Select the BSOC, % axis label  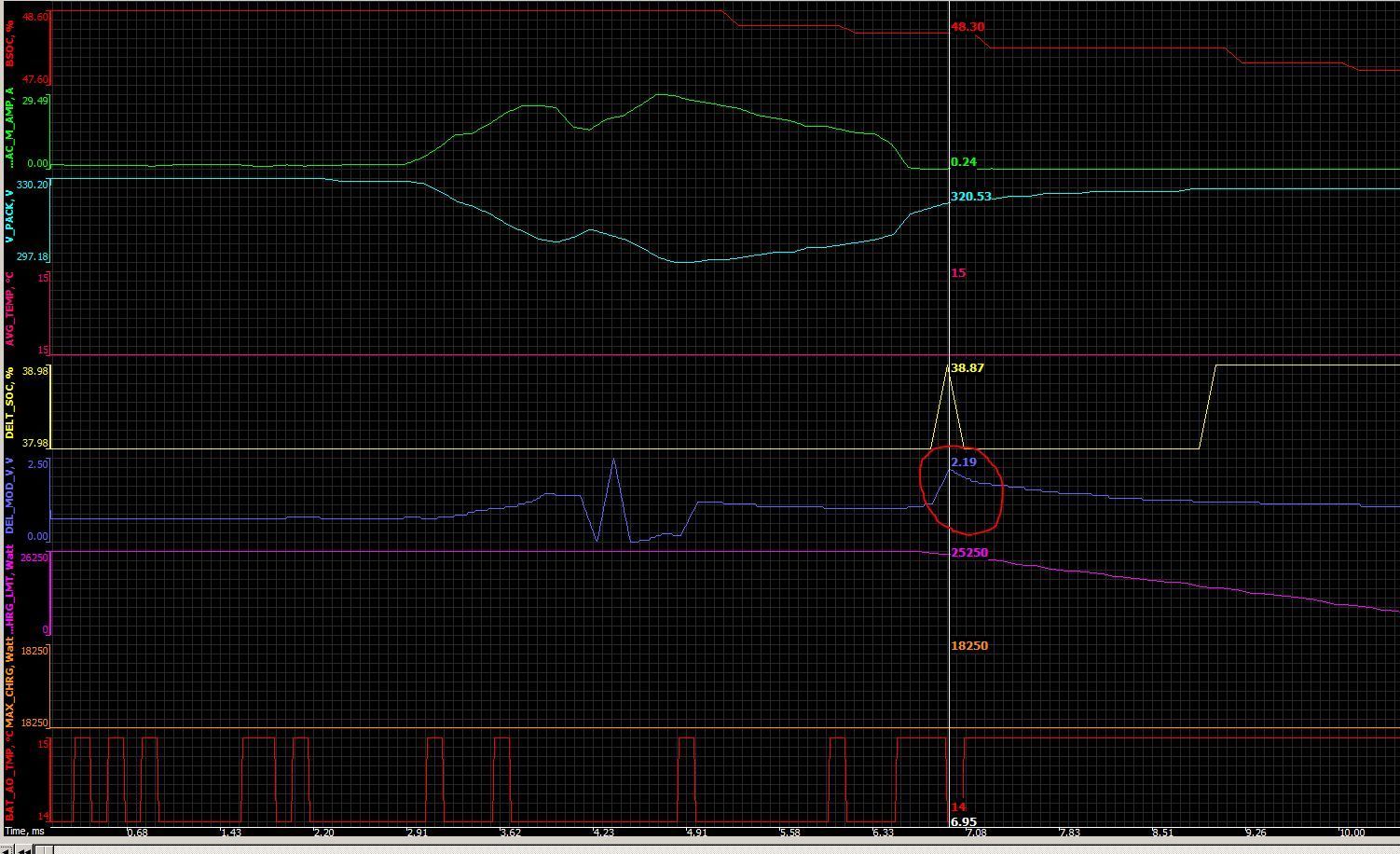tap(10, 43)
